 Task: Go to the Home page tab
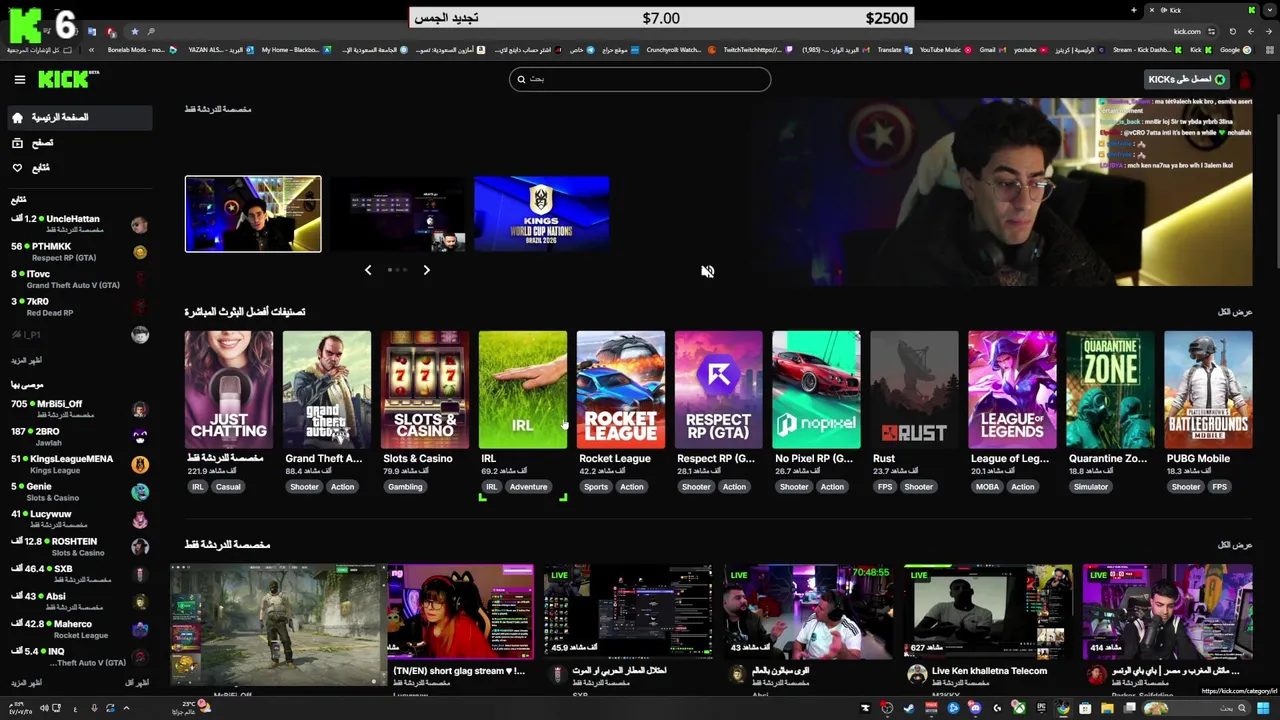point(79,117)
